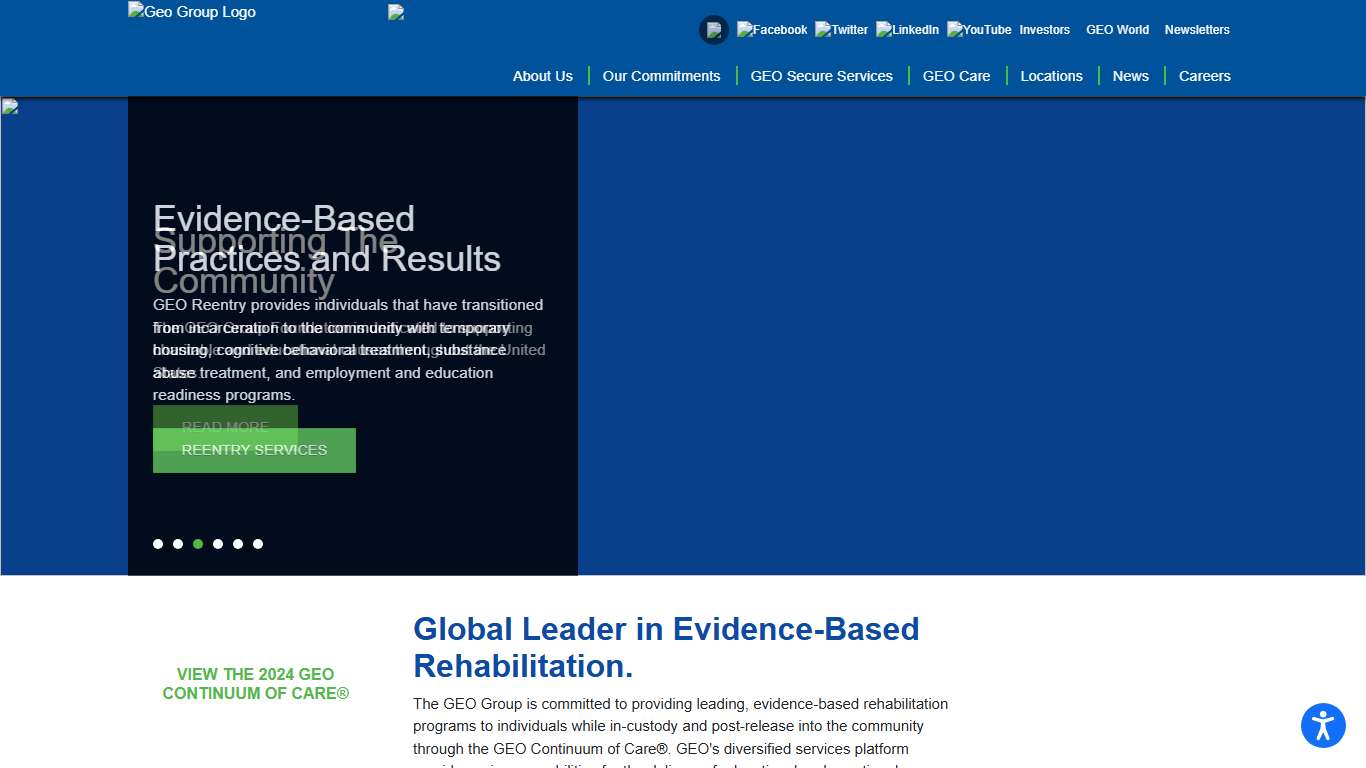Open the GEO Secure Services menu
The height and width of the screenshot is (768, 1366).
coord(821,75)
